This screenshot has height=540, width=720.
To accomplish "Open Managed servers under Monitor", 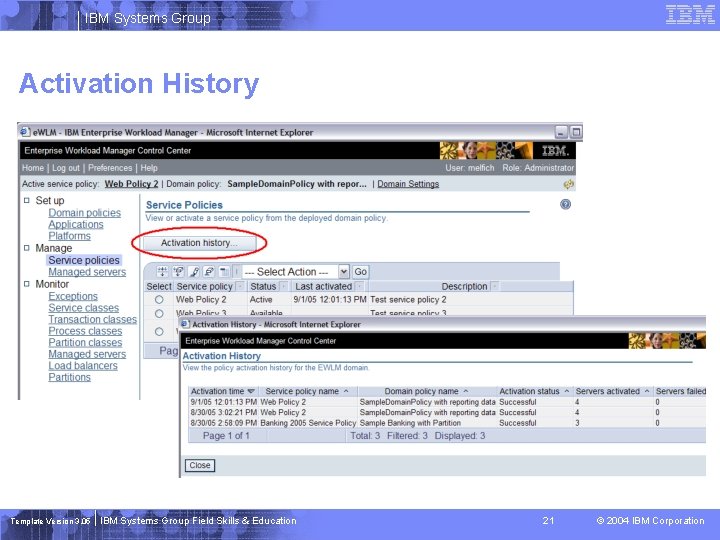I will tap(87, 354).
